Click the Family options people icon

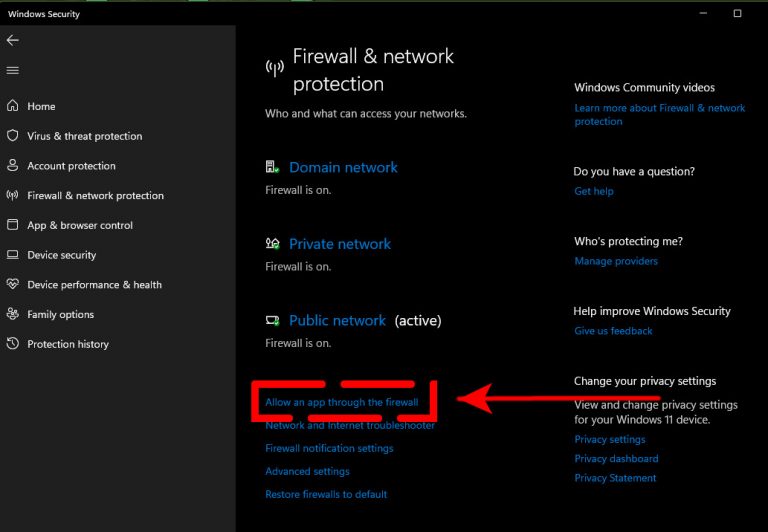pos(13,314)
